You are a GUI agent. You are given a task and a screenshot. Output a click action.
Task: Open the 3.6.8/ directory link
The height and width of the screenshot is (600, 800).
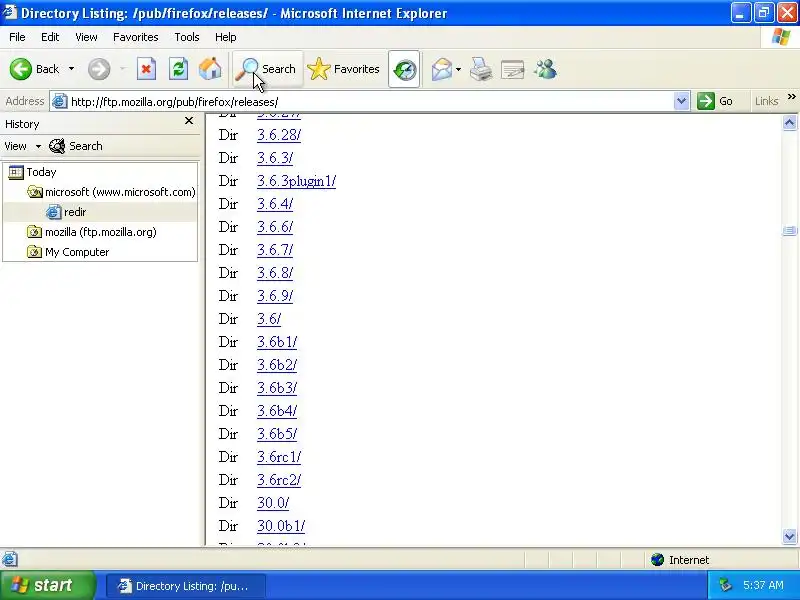click(275, 273)
